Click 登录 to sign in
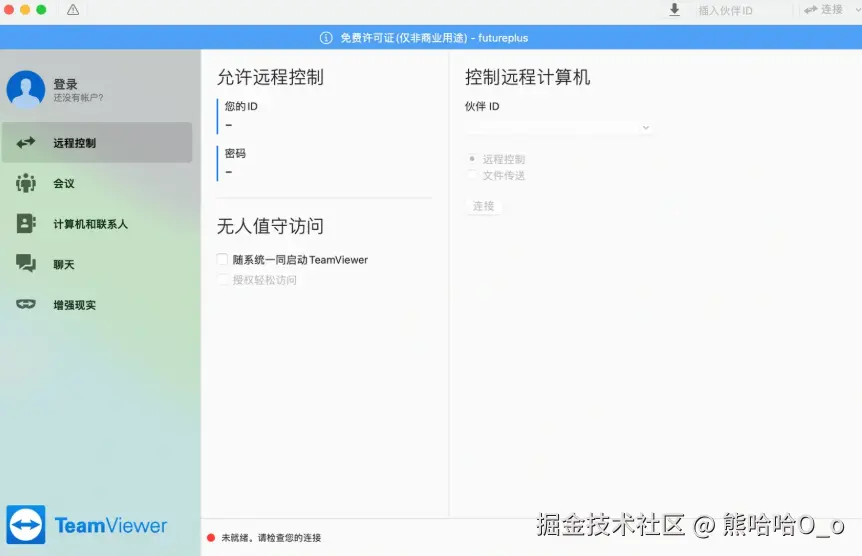 (65, 84)
